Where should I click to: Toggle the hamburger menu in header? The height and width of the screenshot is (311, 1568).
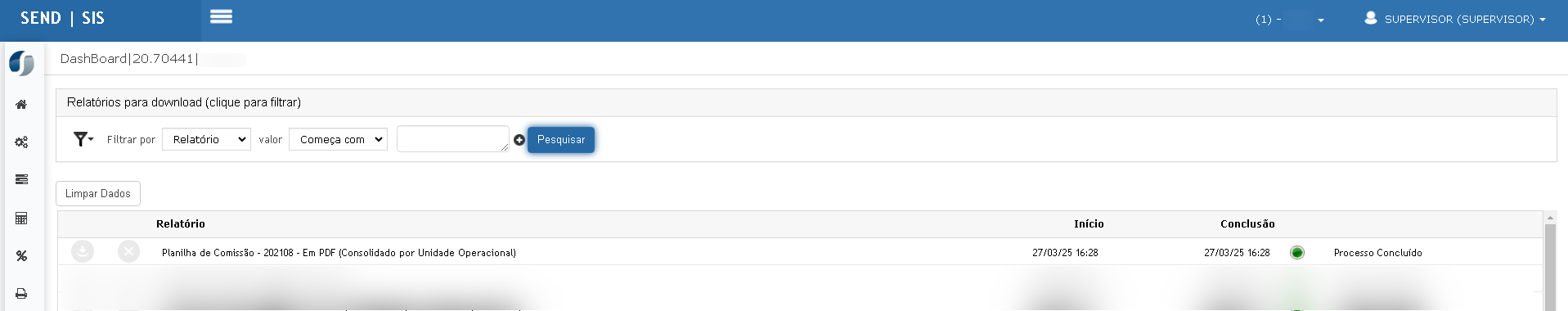click(x=222, y=16)
